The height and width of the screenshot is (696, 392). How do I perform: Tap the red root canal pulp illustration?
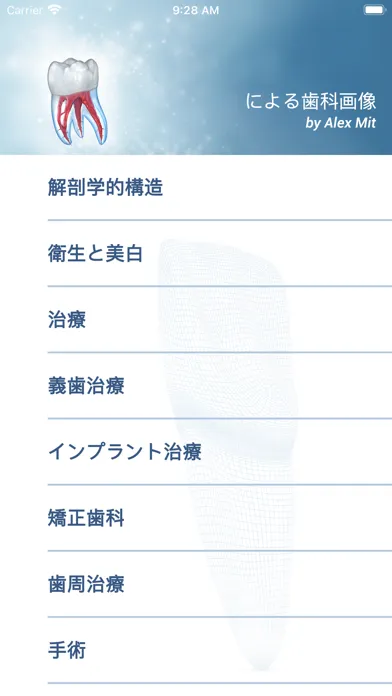(81, 116)
